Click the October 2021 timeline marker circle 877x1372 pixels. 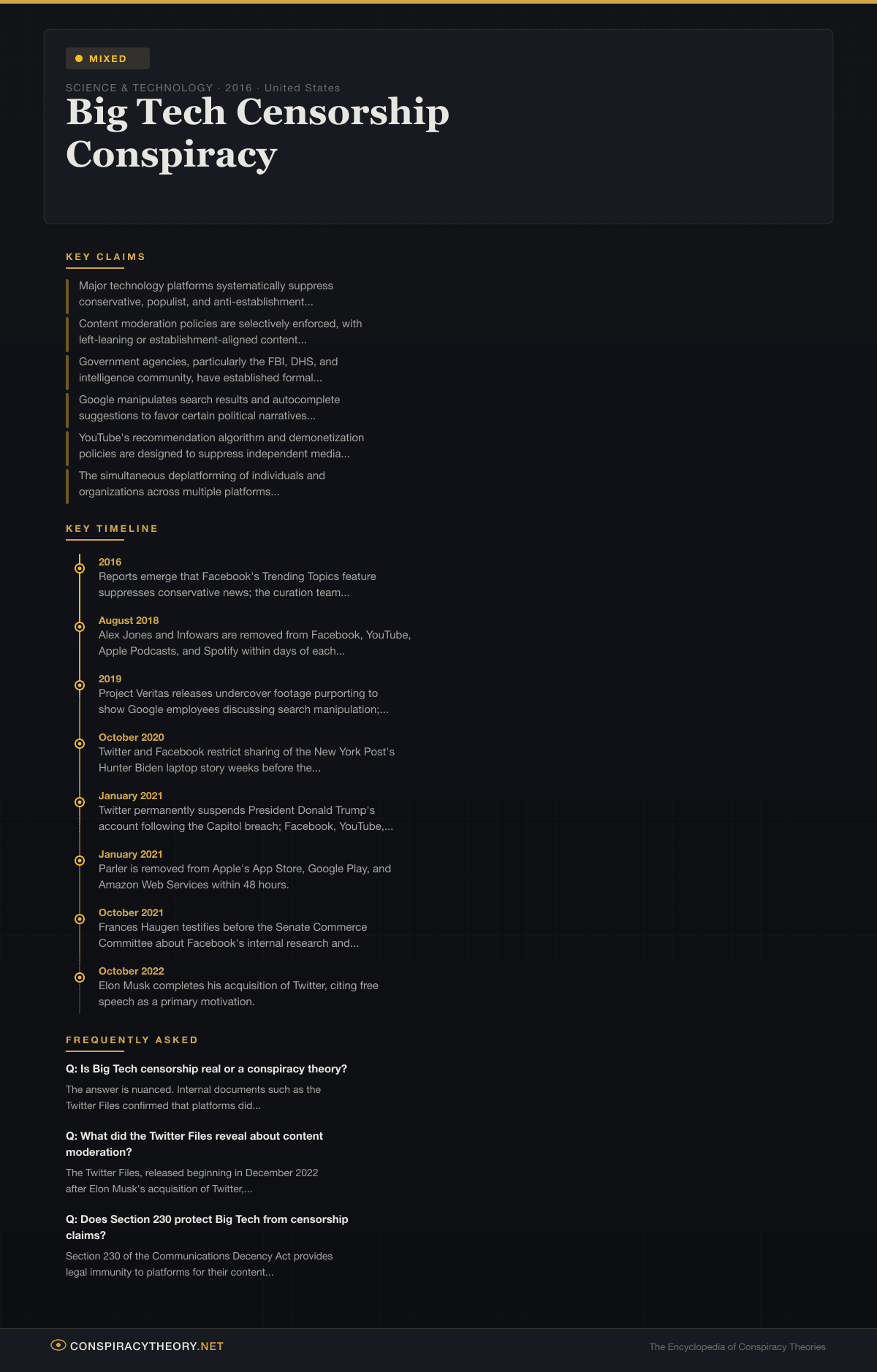(80, 919)
